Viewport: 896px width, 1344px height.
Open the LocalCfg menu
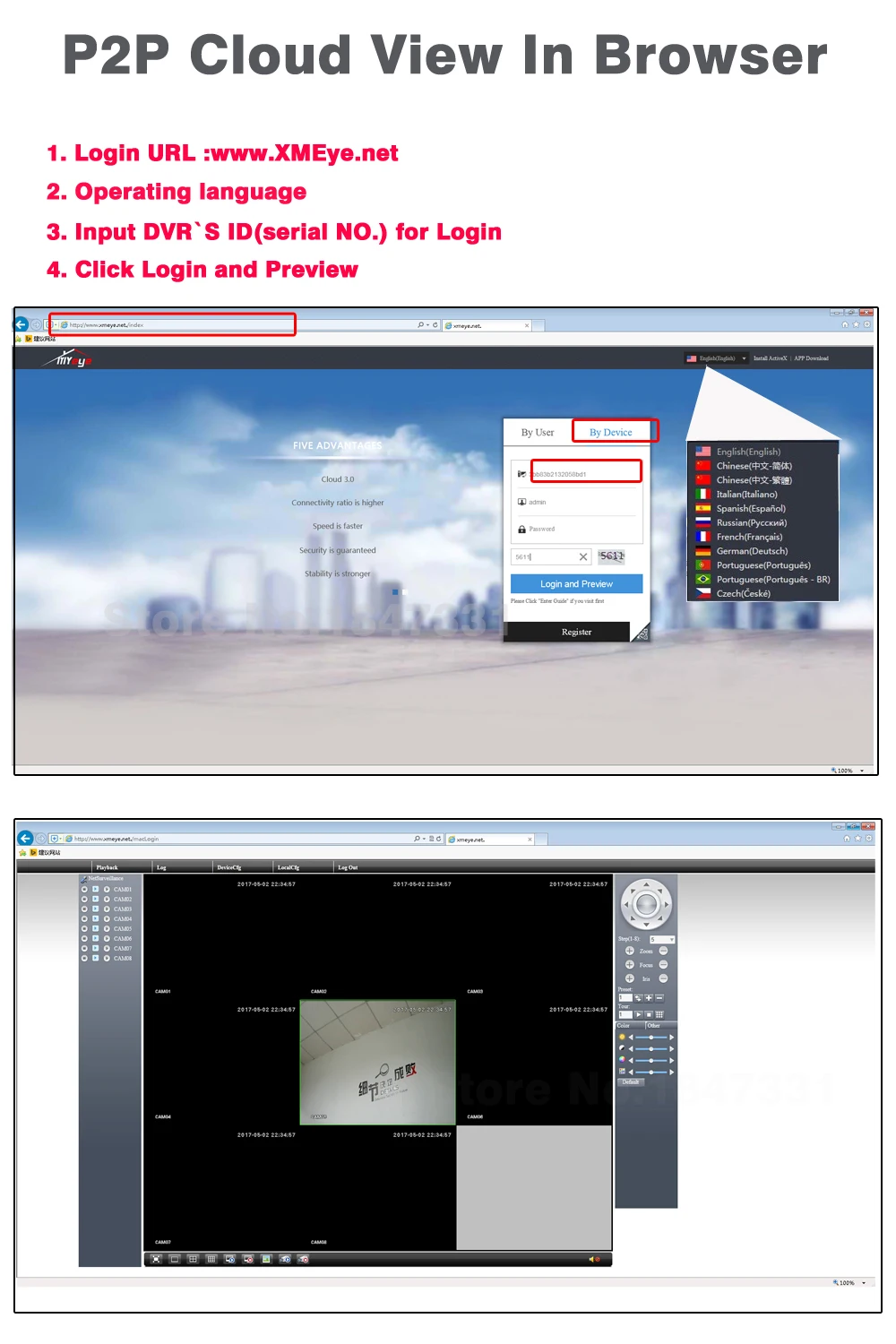289,867
